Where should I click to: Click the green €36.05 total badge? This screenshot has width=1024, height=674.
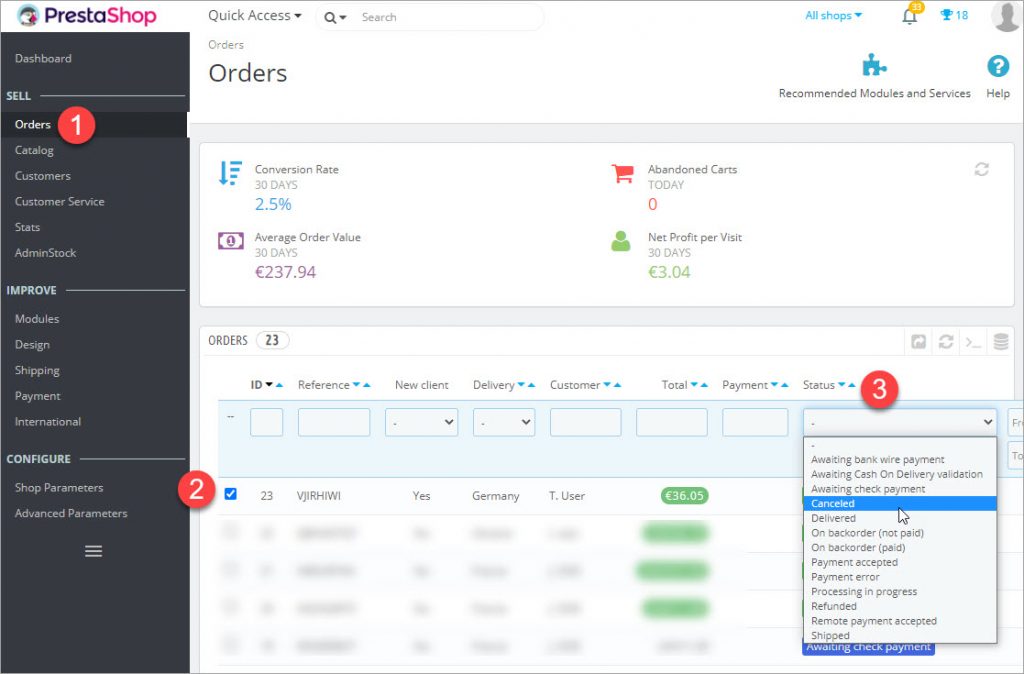[x=685, y=495]
